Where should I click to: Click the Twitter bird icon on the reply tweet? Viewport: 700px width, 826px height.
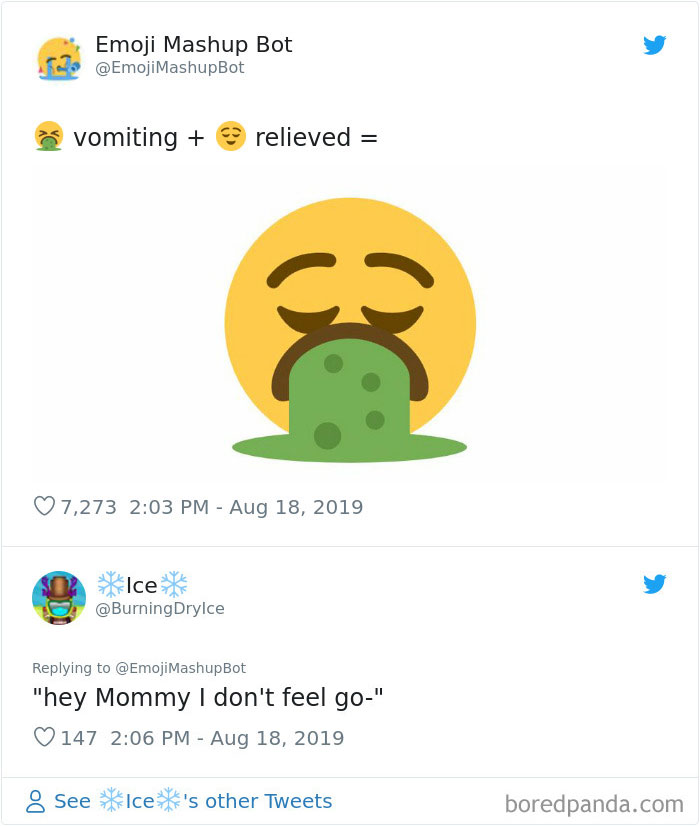click(656, 584)
